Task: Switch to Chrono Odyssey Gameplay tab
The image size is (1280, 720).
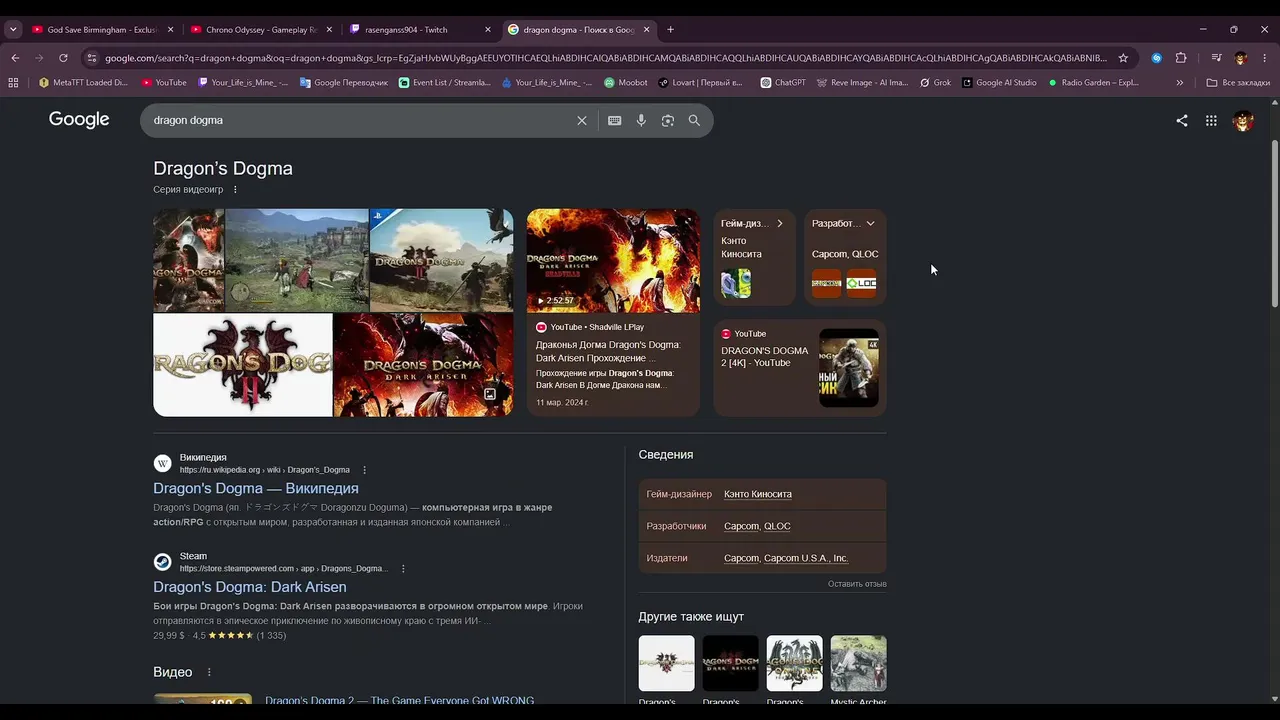Action: pos(262,30)
